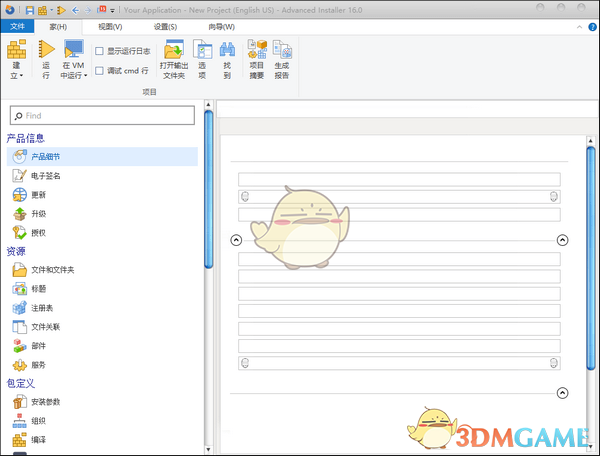Image resolution: width=600 pixels, height=456 pixels.
Task: Click the 包定义 section heading
Action: pos(21,383)
